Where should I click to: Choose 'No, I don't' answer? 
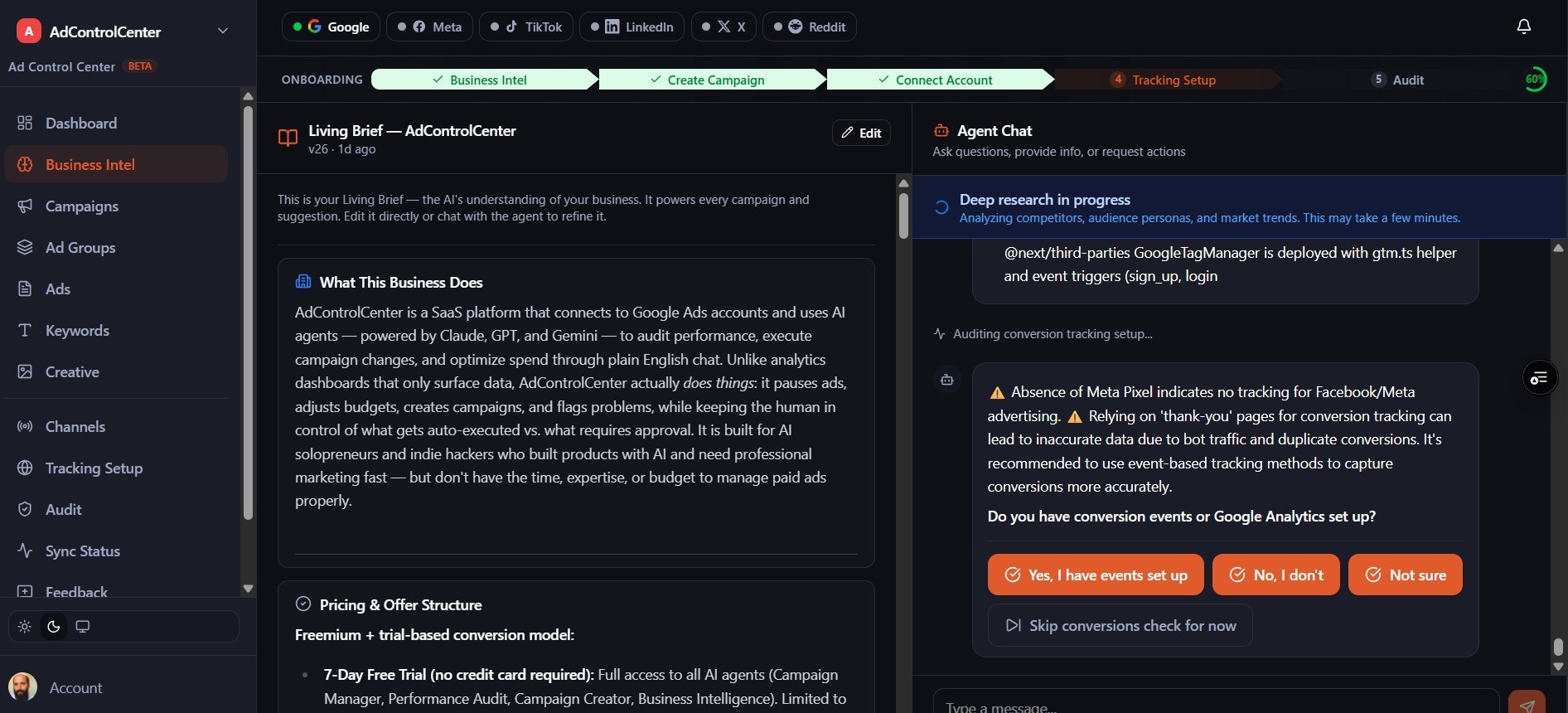pos(1276,575)
